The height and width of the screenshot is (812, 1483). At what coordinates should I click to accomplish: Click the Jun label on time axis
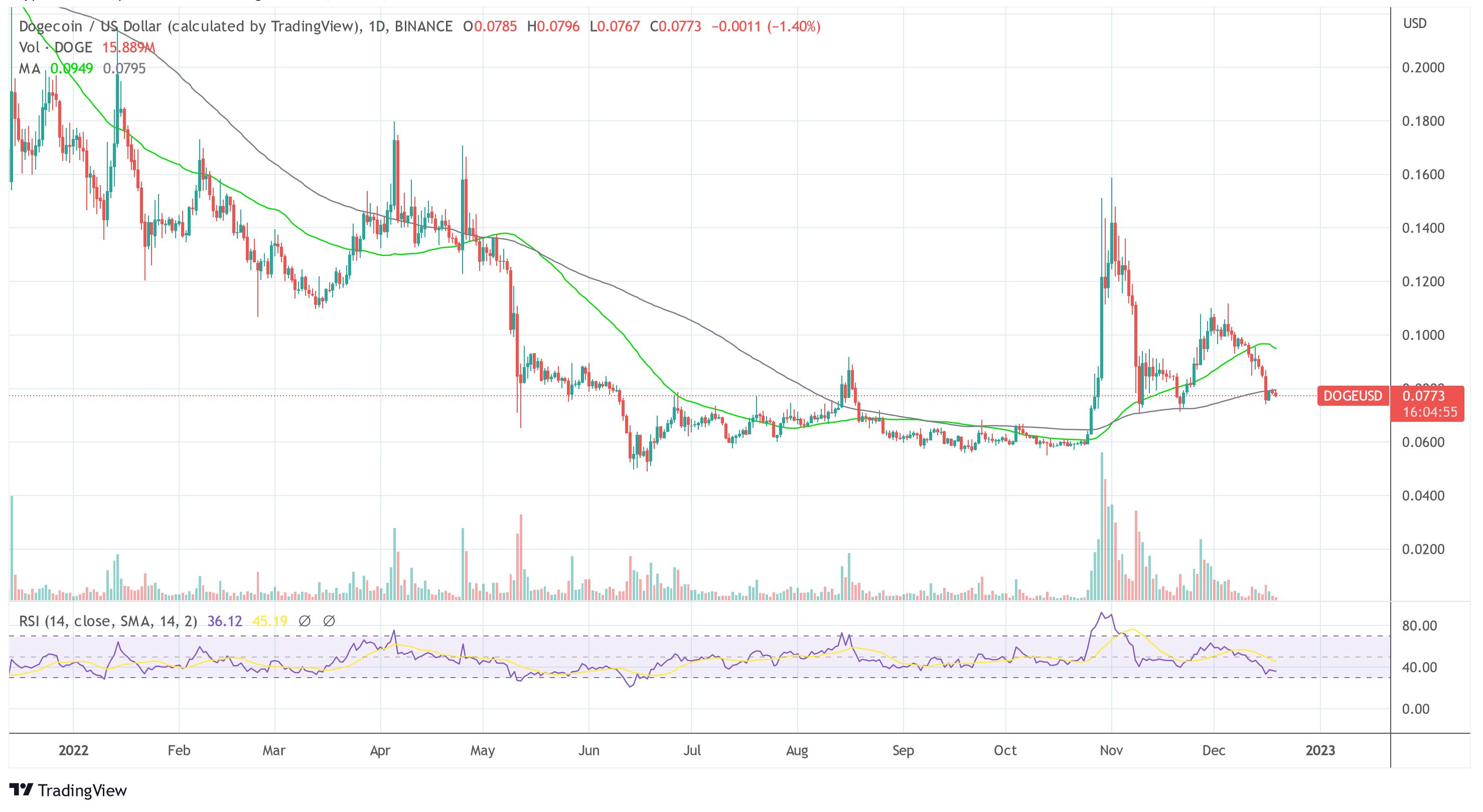[589, 750]
